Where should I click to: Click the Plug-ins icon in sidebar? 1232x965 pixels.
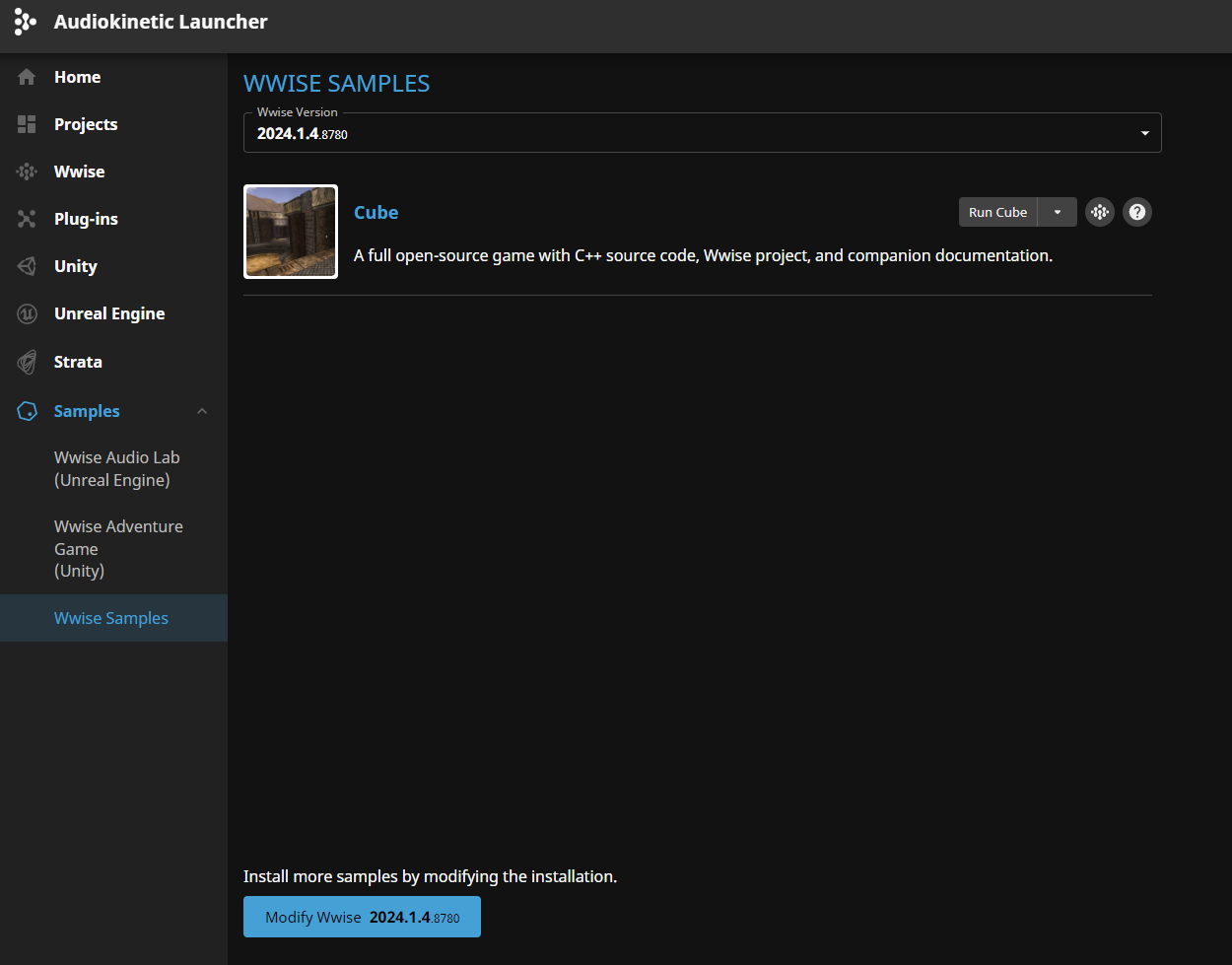point(27,219)
